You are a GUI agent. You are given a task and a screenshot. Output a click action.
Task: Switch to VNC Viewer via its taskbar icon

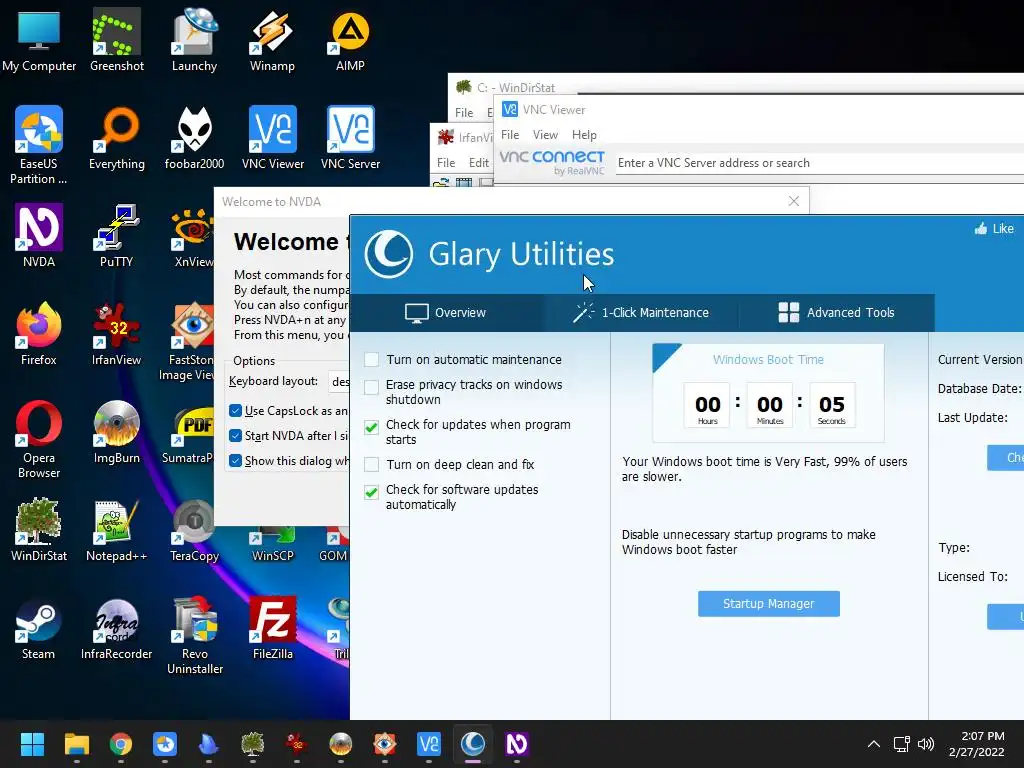(x=429, y=744)
